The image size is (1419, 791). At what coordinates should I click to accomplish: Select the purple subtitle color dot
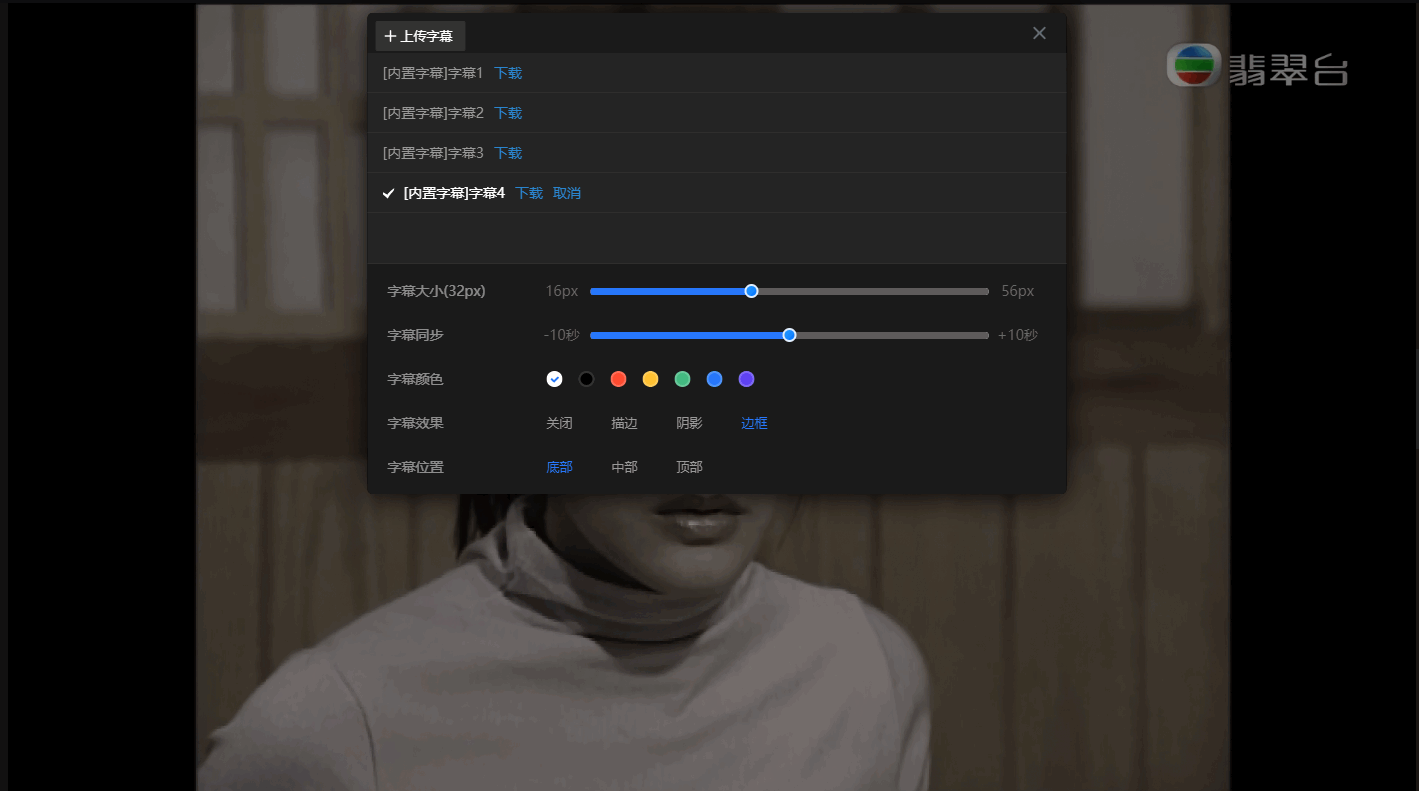(746, 379)
